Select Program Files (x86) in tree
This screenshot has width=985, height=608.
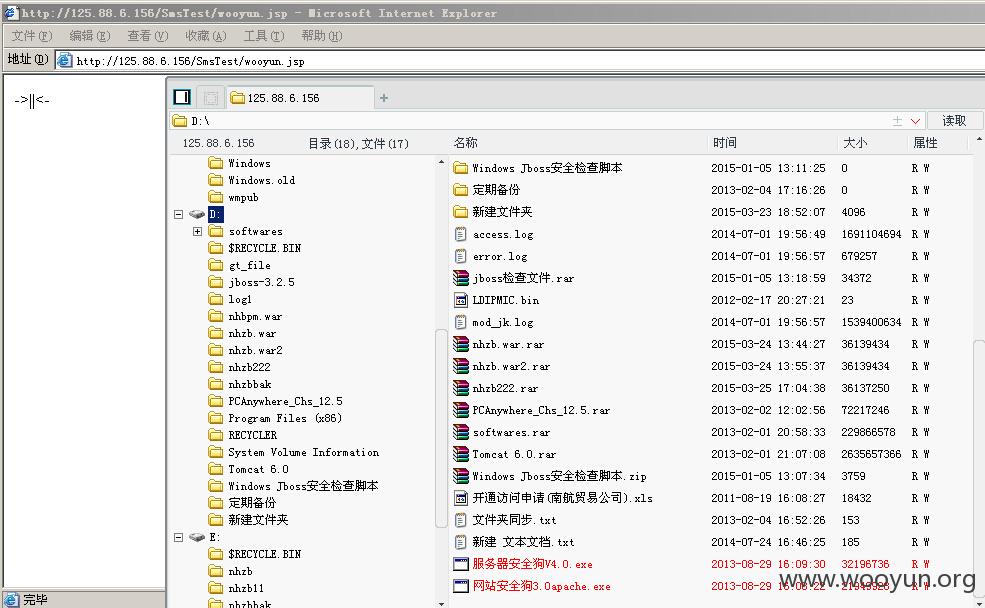tap(285, 418)
